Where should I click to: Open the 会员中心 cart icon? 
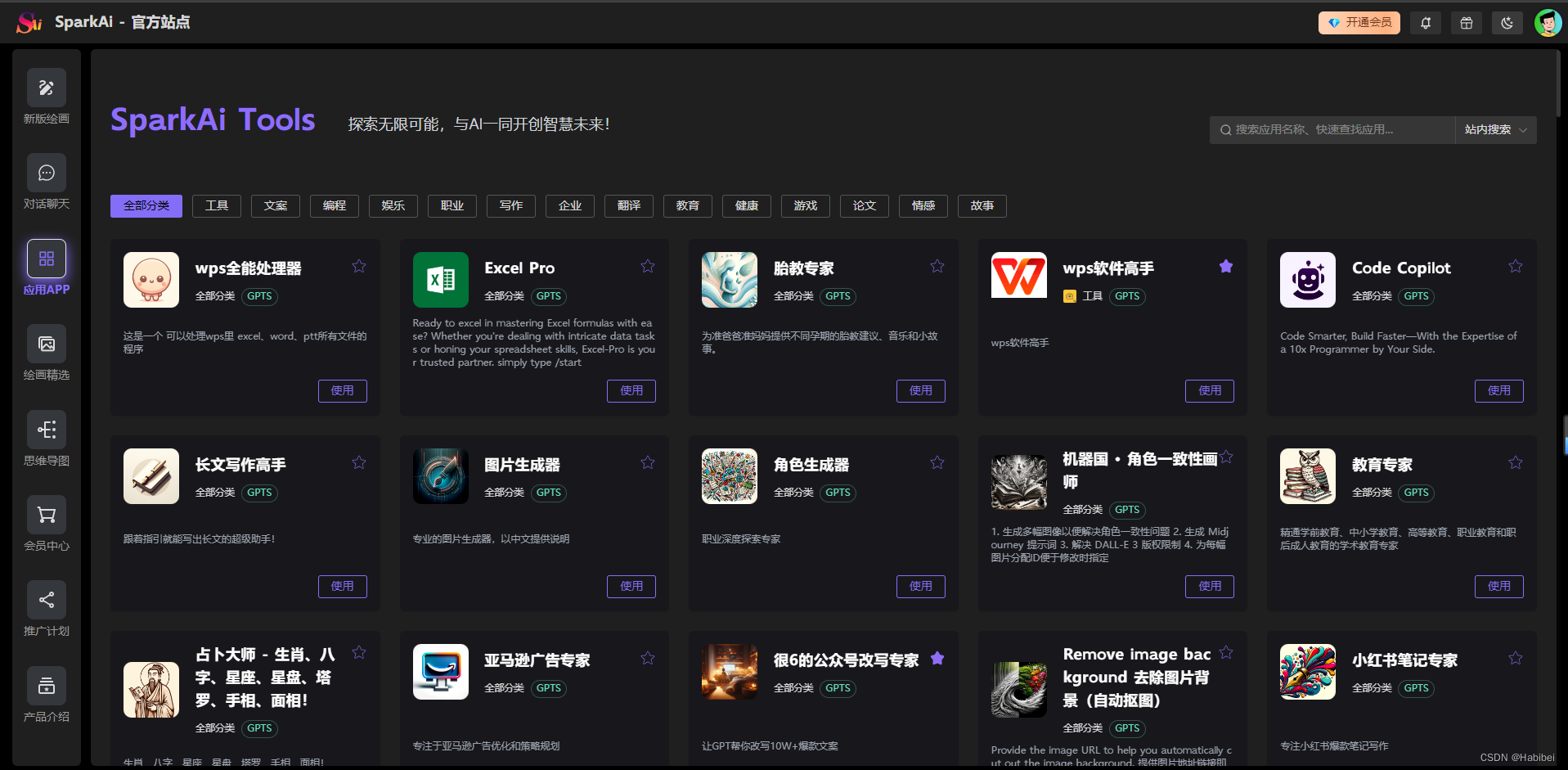pos(47,515)
